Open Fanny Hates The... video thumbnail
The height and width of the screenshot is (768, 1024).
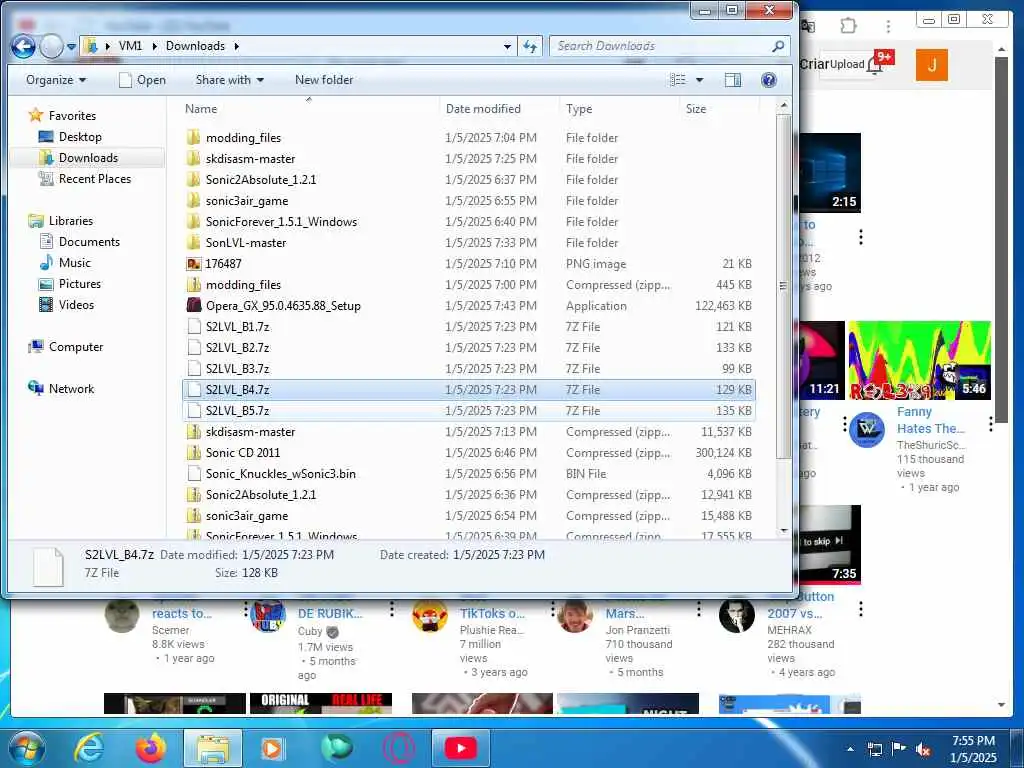tap(919, 360)
